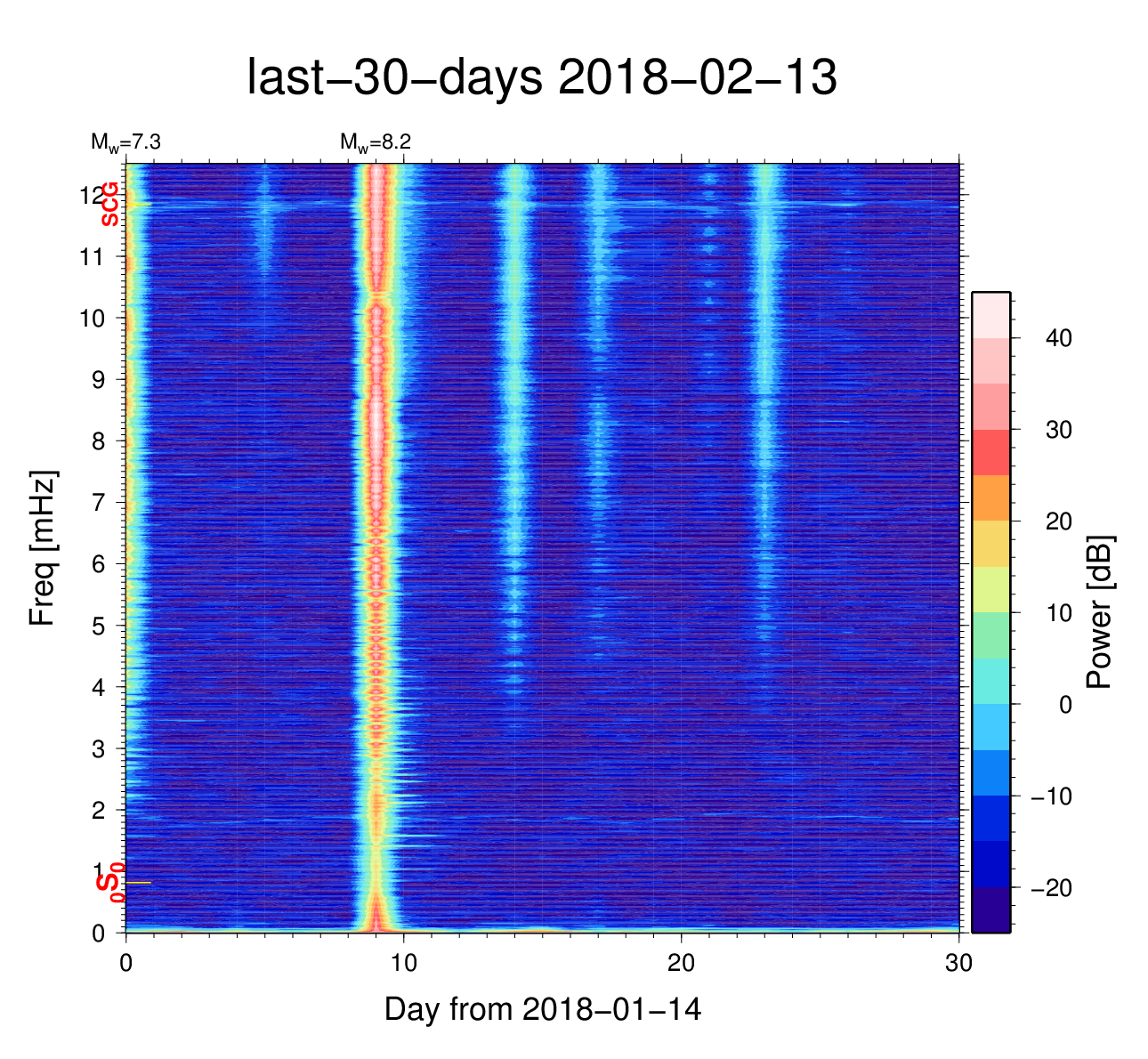1148x1059 pixels.
Task: Pick the darkest blue swatch at colorbar bottom
Action: click(x=990, y=909)
